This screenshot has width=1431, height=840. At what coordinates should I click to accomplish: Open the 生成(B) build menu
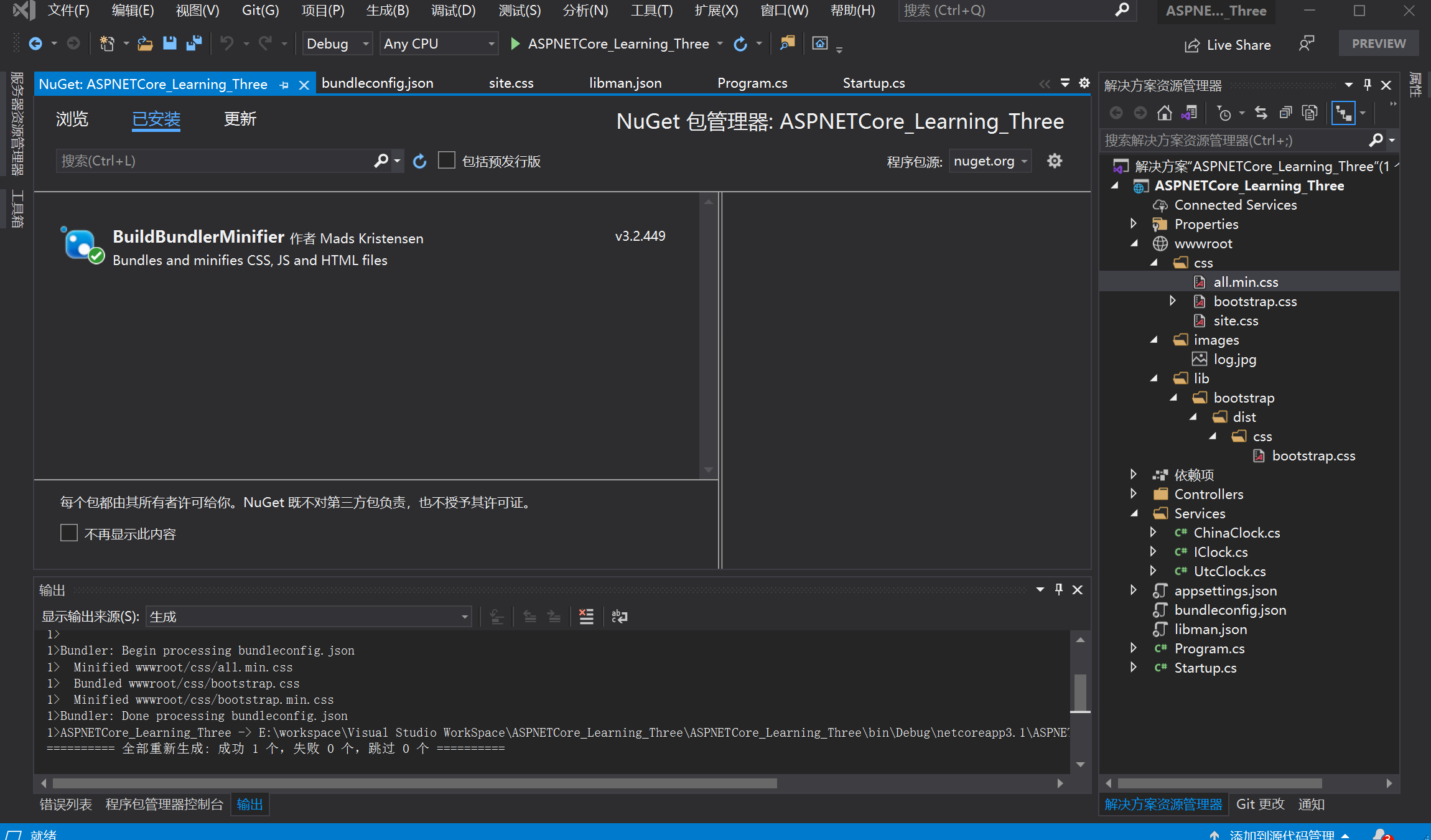coord(387,11)
